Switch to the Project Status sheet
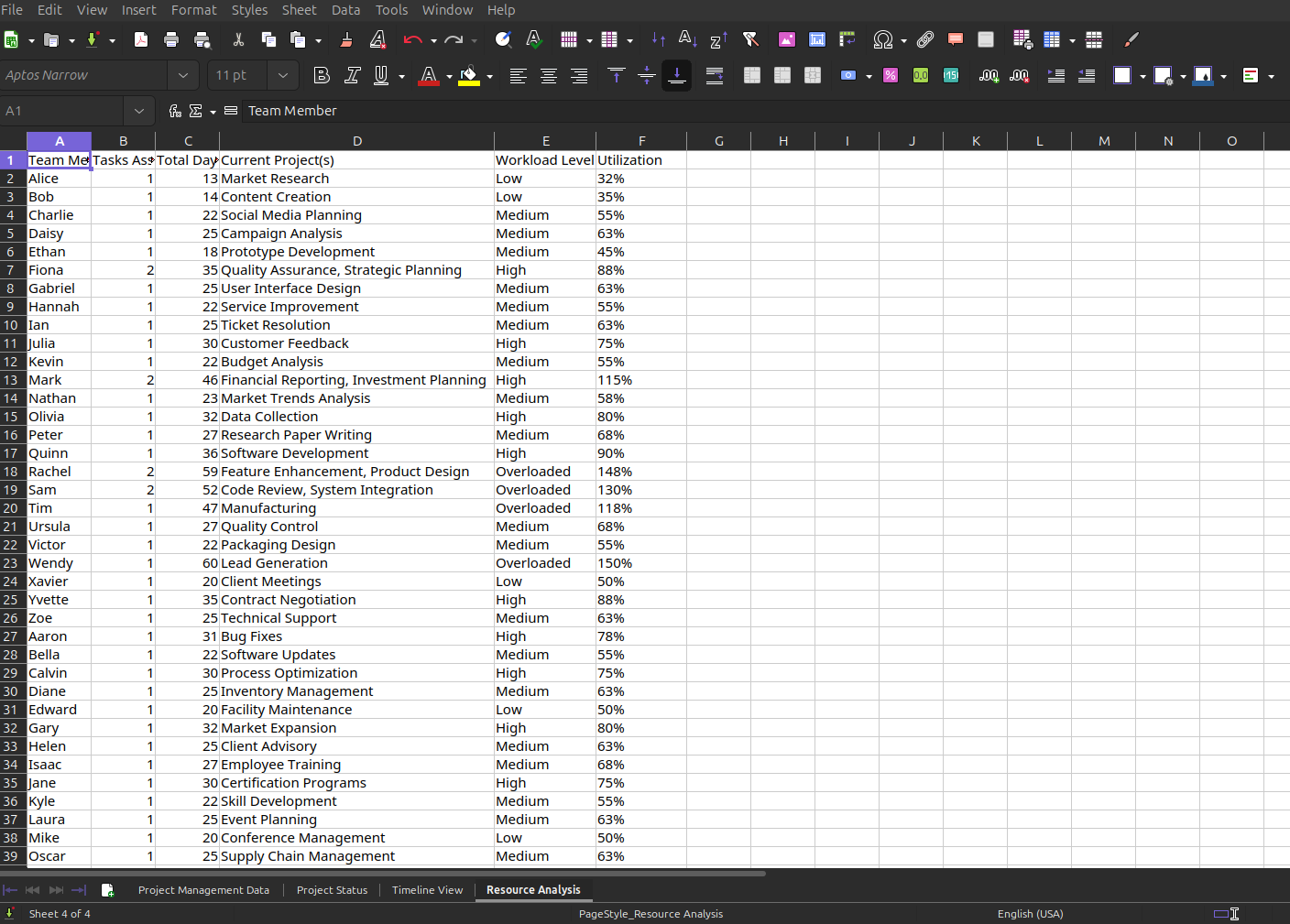The width and height of the screenshot is (1290, 924). click(x=332, y=890)
